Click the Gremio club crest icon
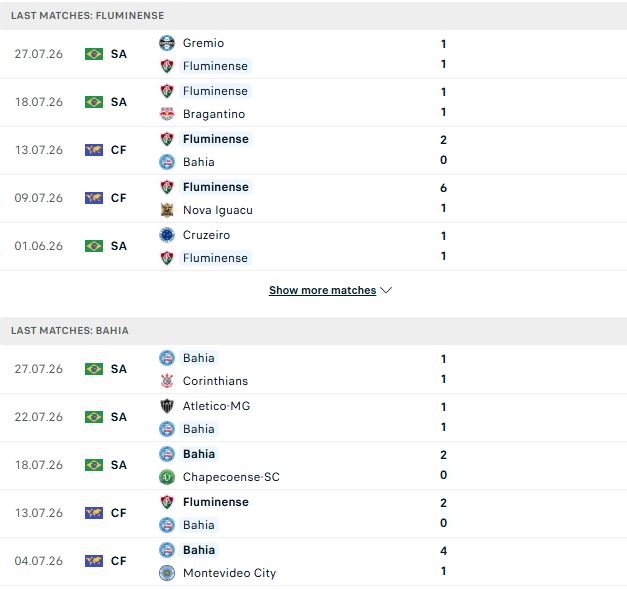 pos(167,43)
